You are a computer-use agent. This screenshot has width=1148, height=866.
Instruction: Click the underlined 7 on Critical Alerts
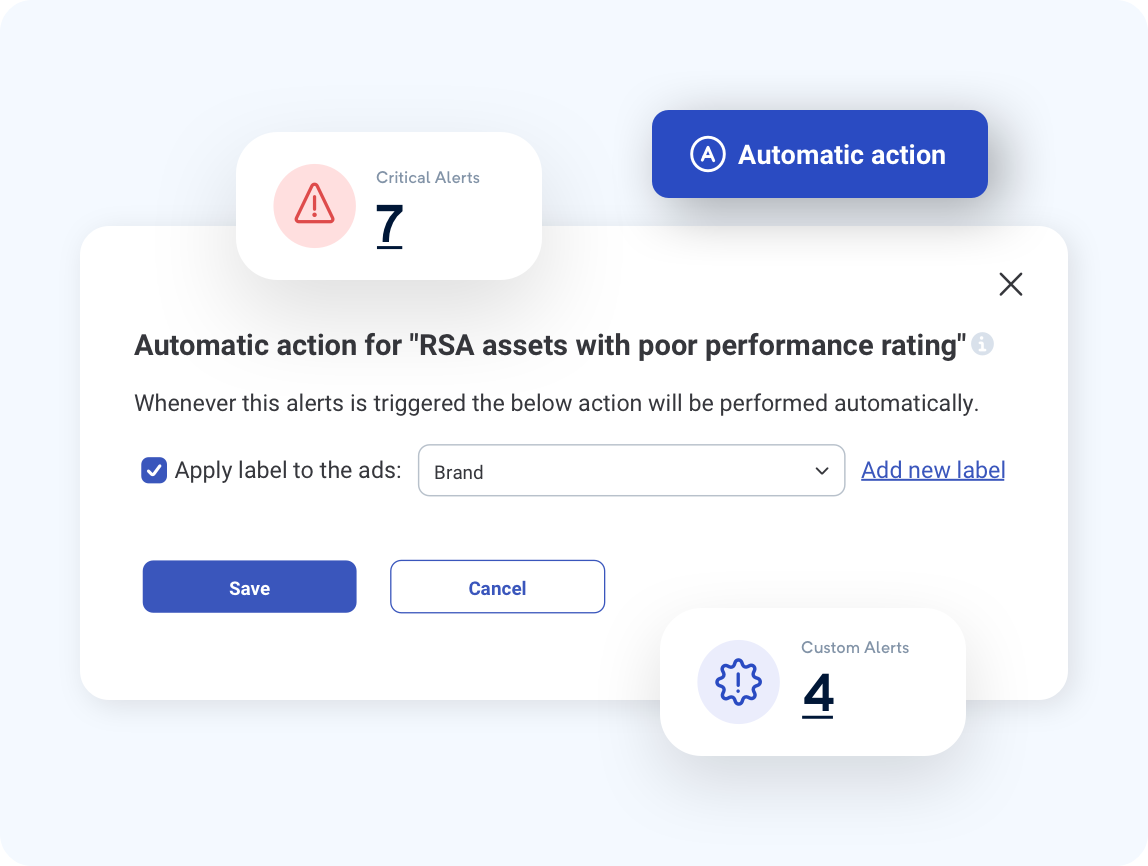pos(390,227)
